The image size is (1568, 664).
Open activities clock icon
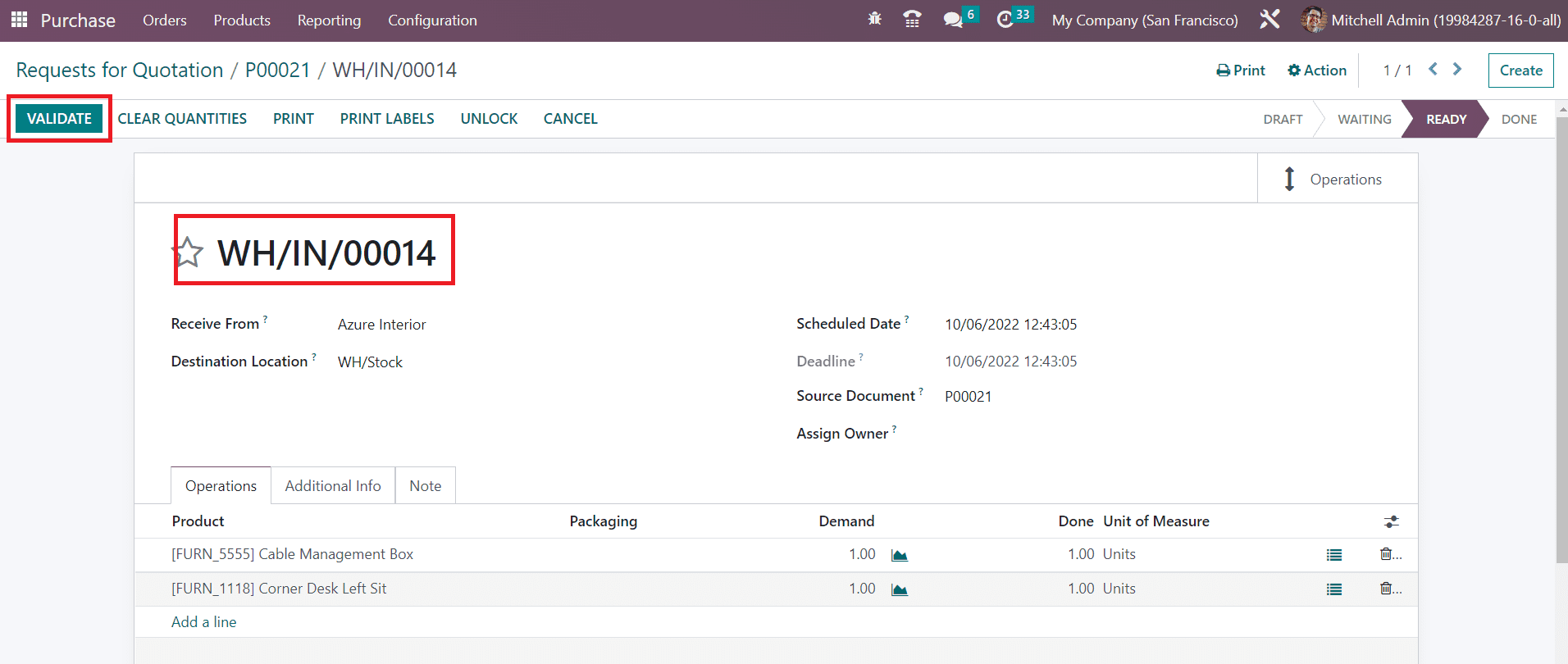coord(1005,20)
